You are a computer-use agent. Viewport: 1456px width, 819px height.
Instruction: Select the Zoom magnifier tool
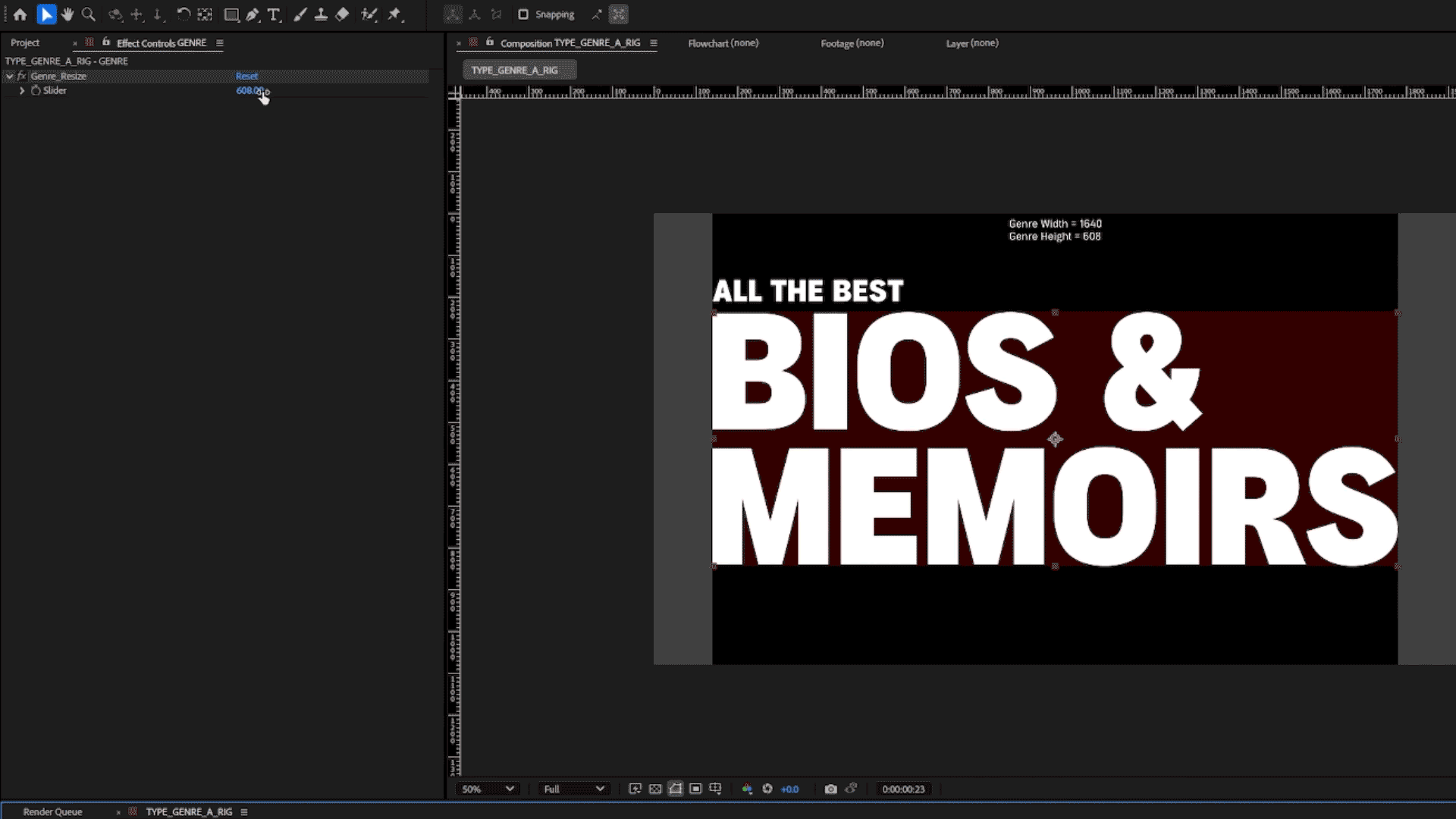click(x=88, y=14)
